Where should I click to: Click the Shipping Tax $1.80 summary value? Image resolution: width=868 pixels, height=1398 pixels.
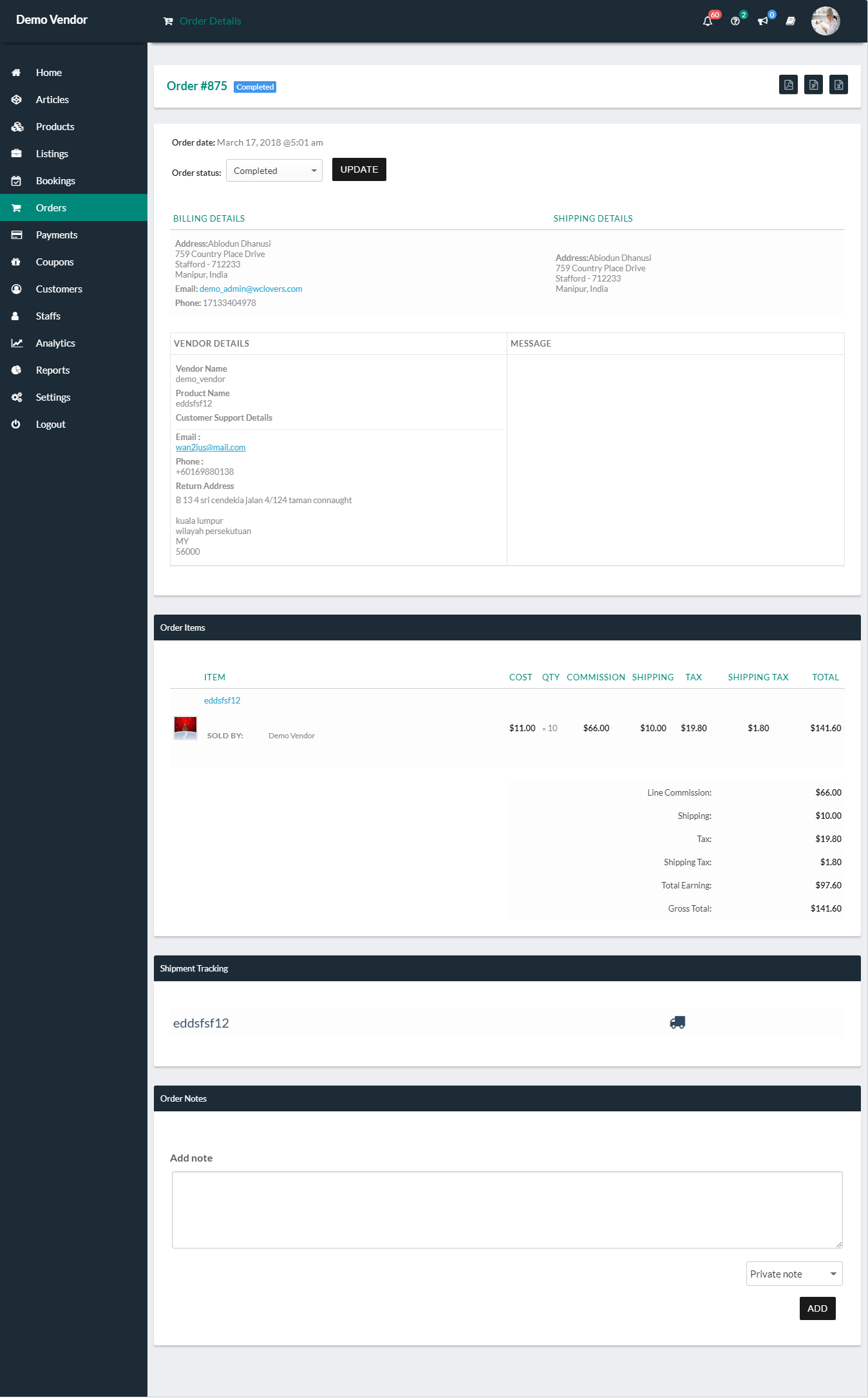tap(831, 862)
